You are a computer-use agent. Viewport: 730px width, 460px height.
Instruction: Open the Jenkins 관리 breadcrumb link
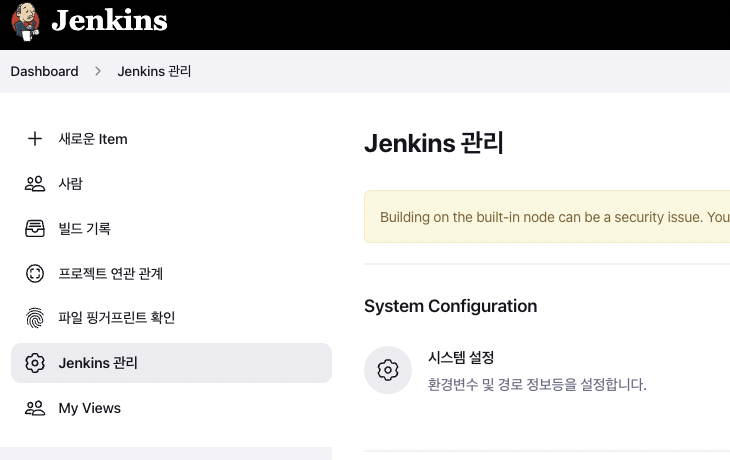tap(154, 71)
